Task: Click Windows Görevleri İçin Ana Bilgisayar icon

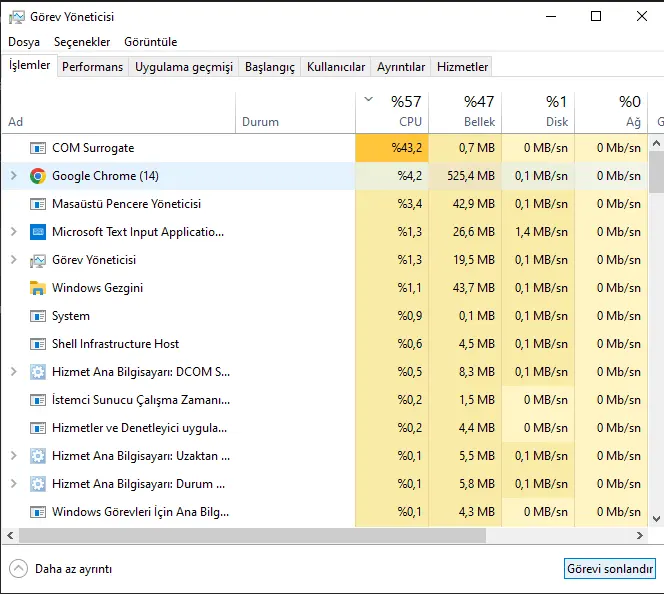Action: [38, 512]
